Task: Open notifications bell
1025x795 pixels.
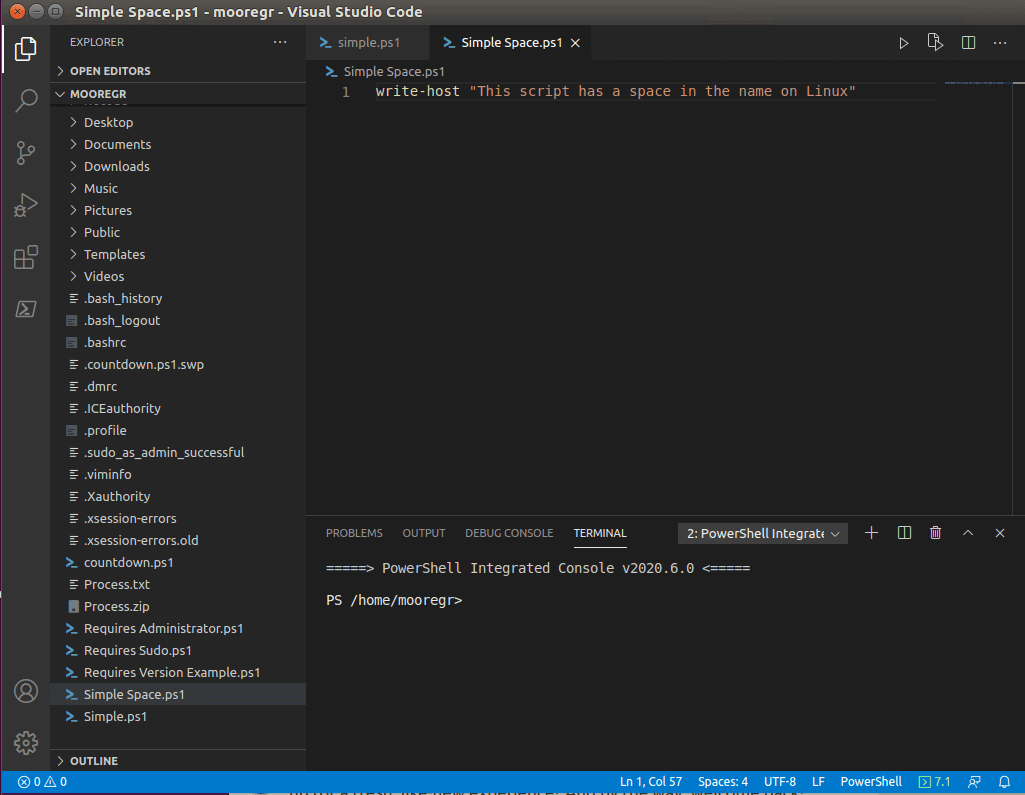Action: click(x=1004, y=781)
